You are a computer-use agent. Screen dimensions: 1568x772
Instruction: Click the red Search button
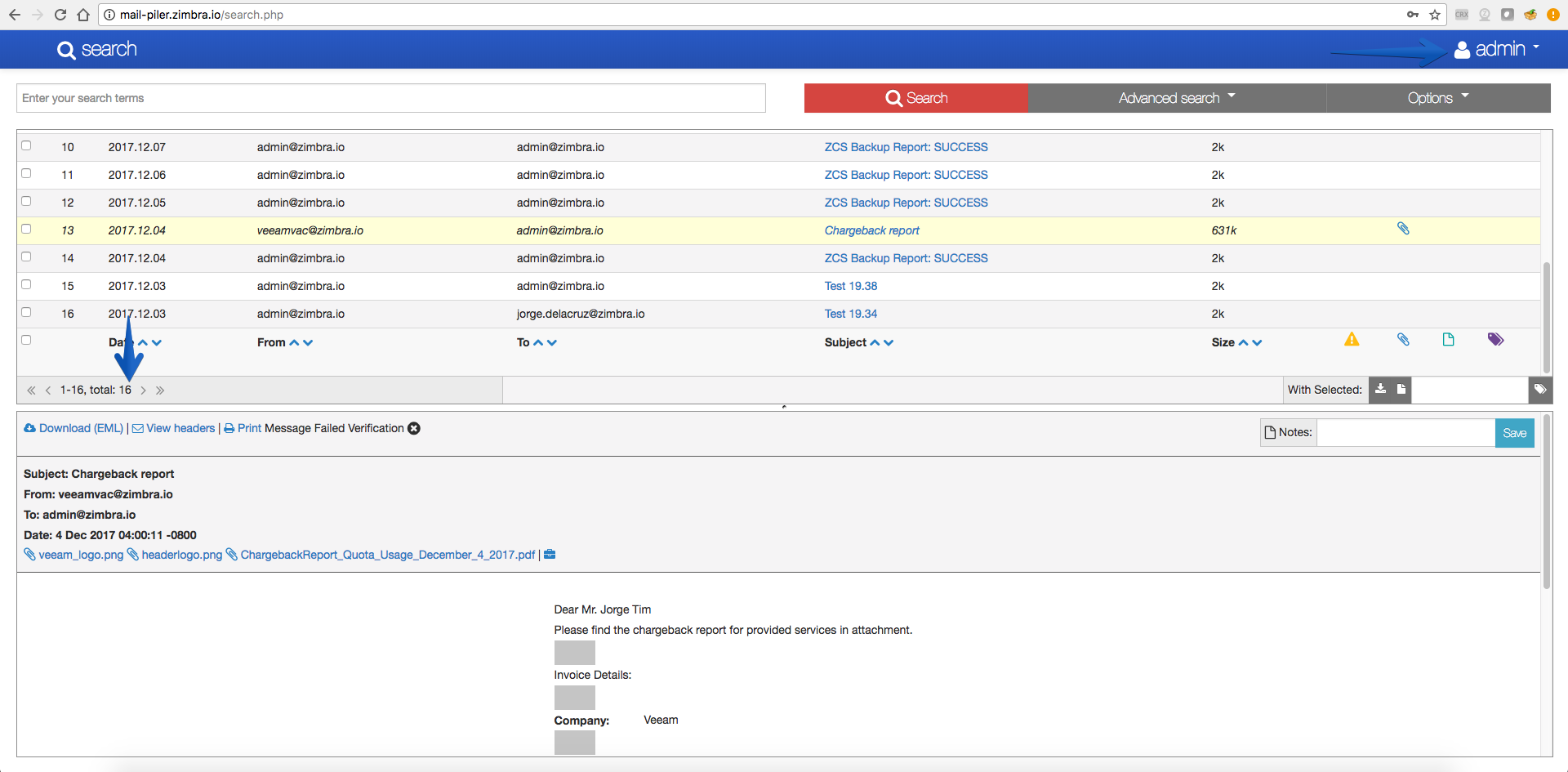(916, 98)
